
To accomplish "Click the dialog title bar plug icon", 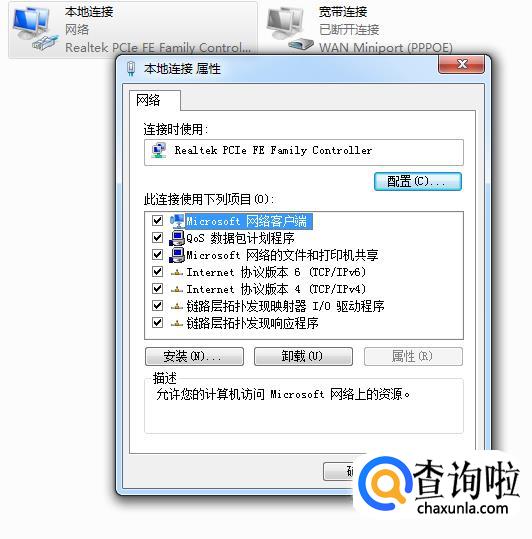I will [131, 68].
